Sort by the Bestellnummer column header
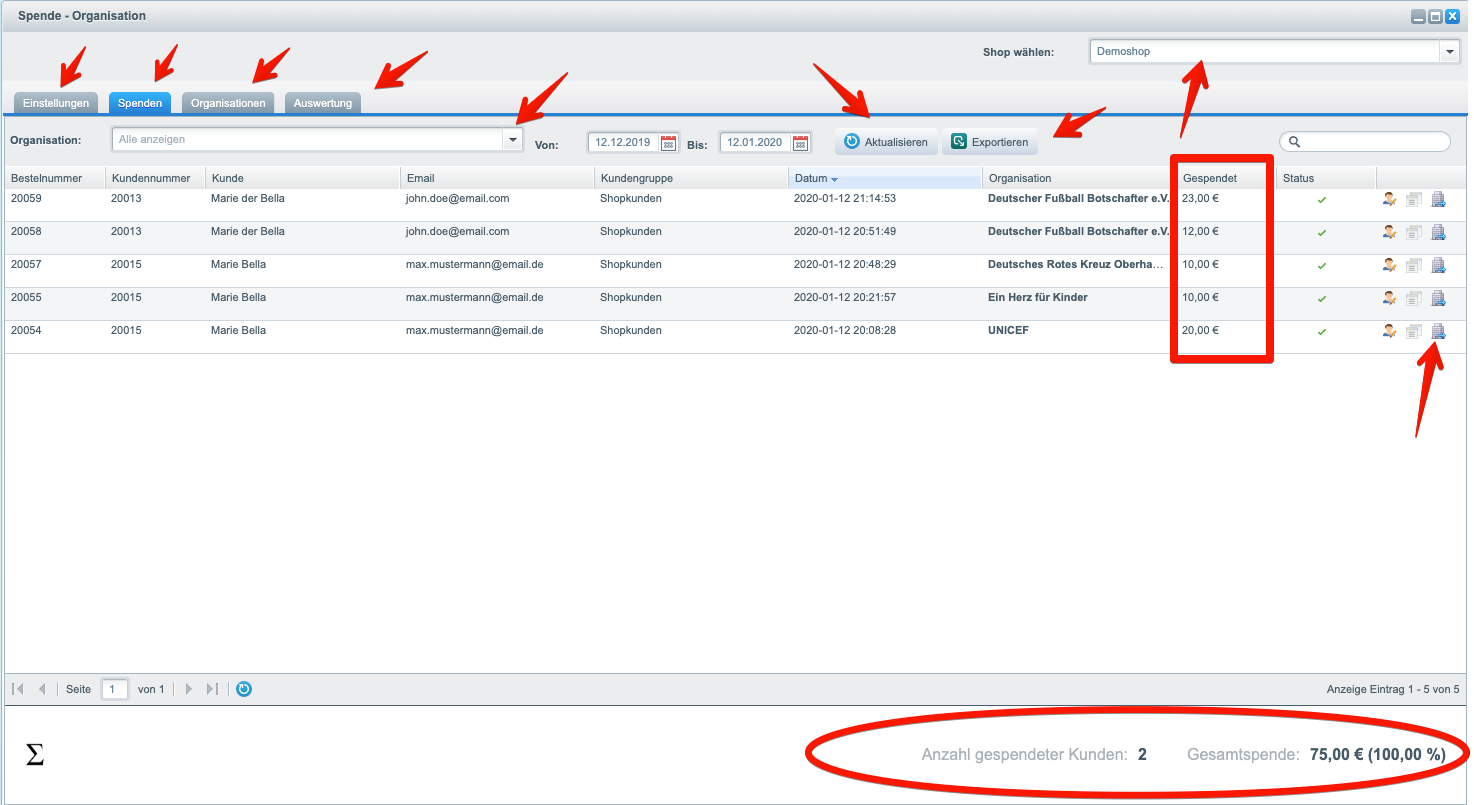The height and width of the screenshot is (805, 1474). point(54,178)
